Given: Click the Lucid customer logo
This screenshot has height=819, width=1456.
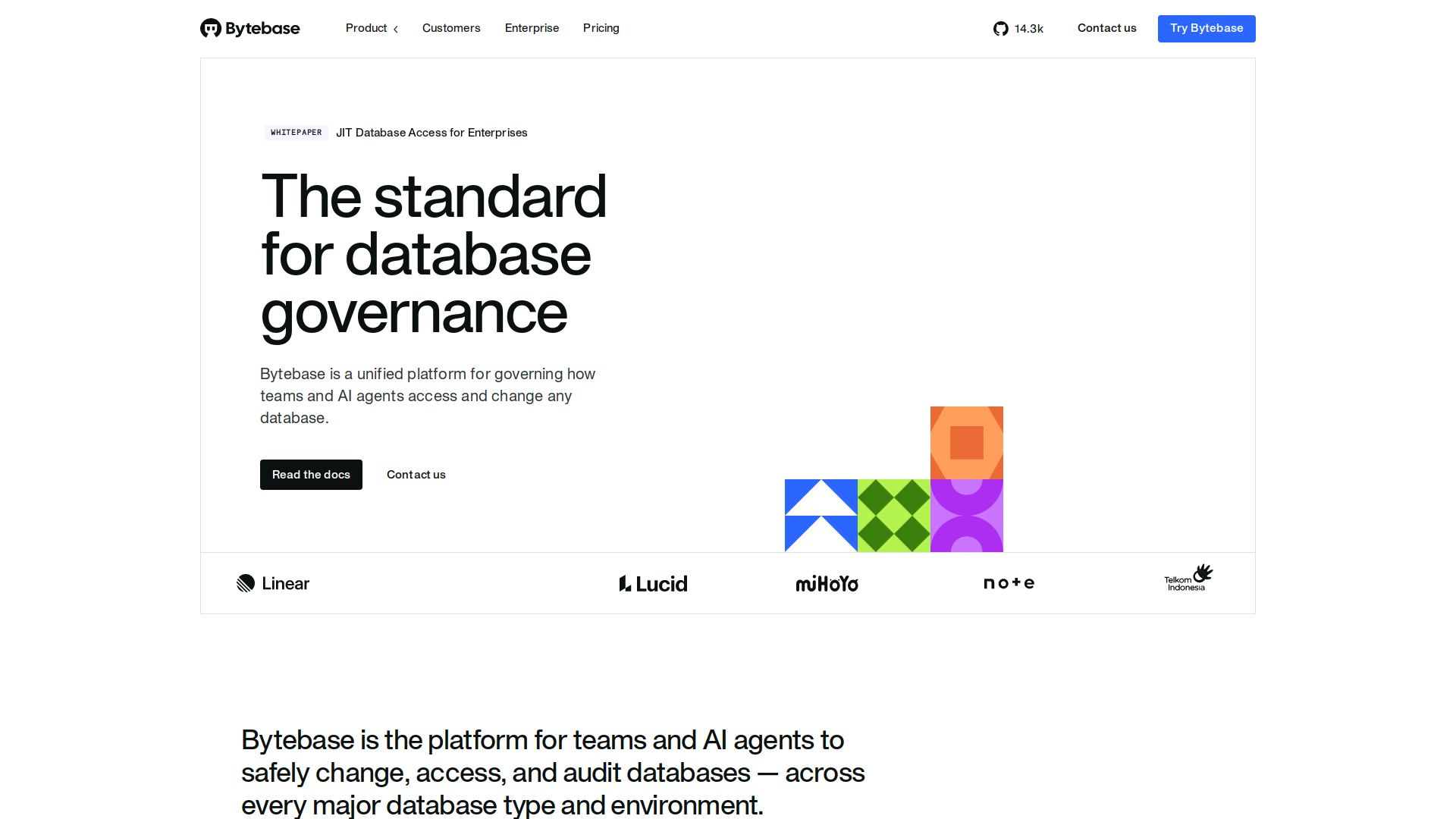Looking at the screenshot, I should pyautogui.click(x=653, y=583).
